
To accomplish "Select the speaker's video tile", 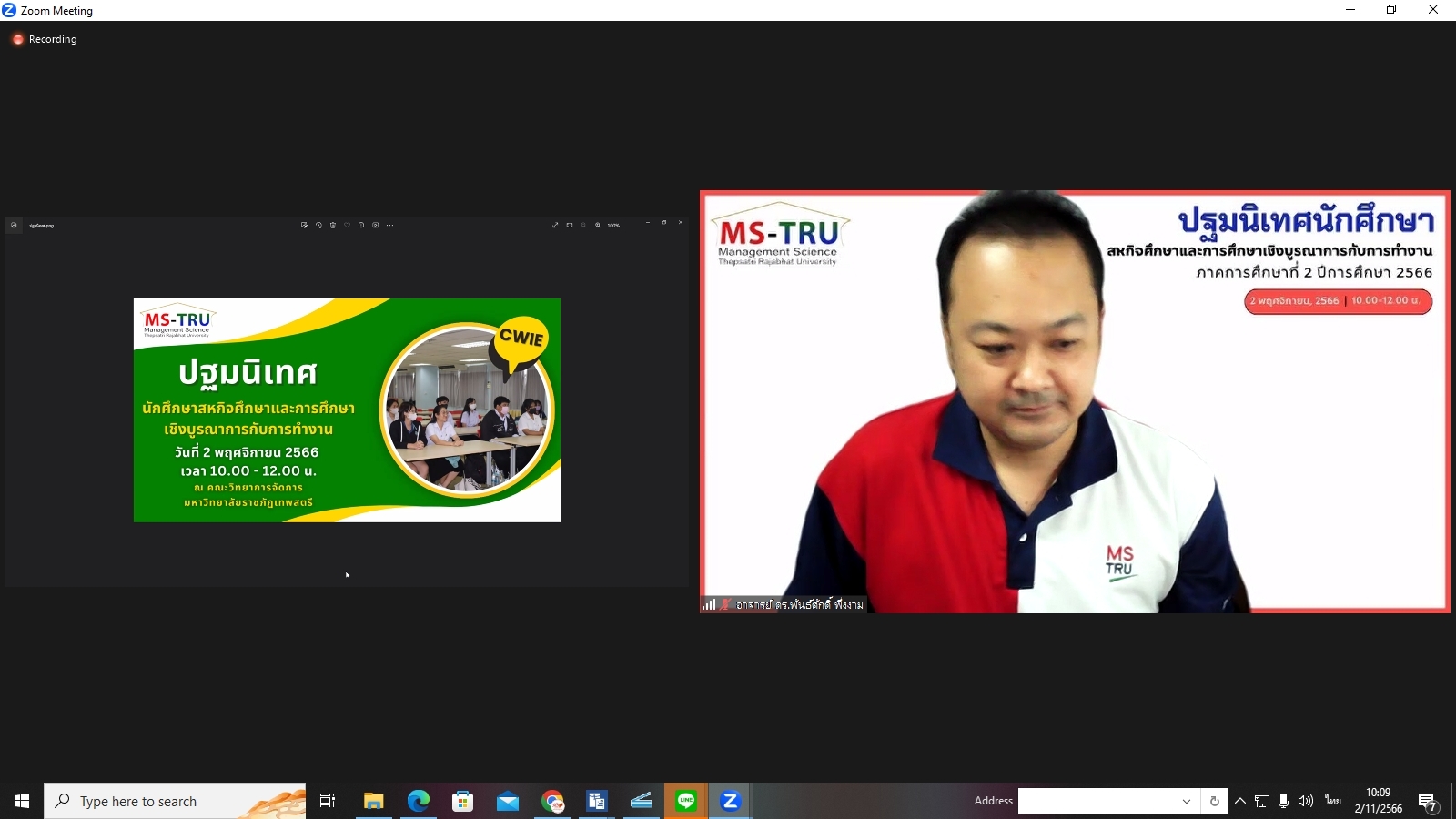I will tap(1074, 401).
